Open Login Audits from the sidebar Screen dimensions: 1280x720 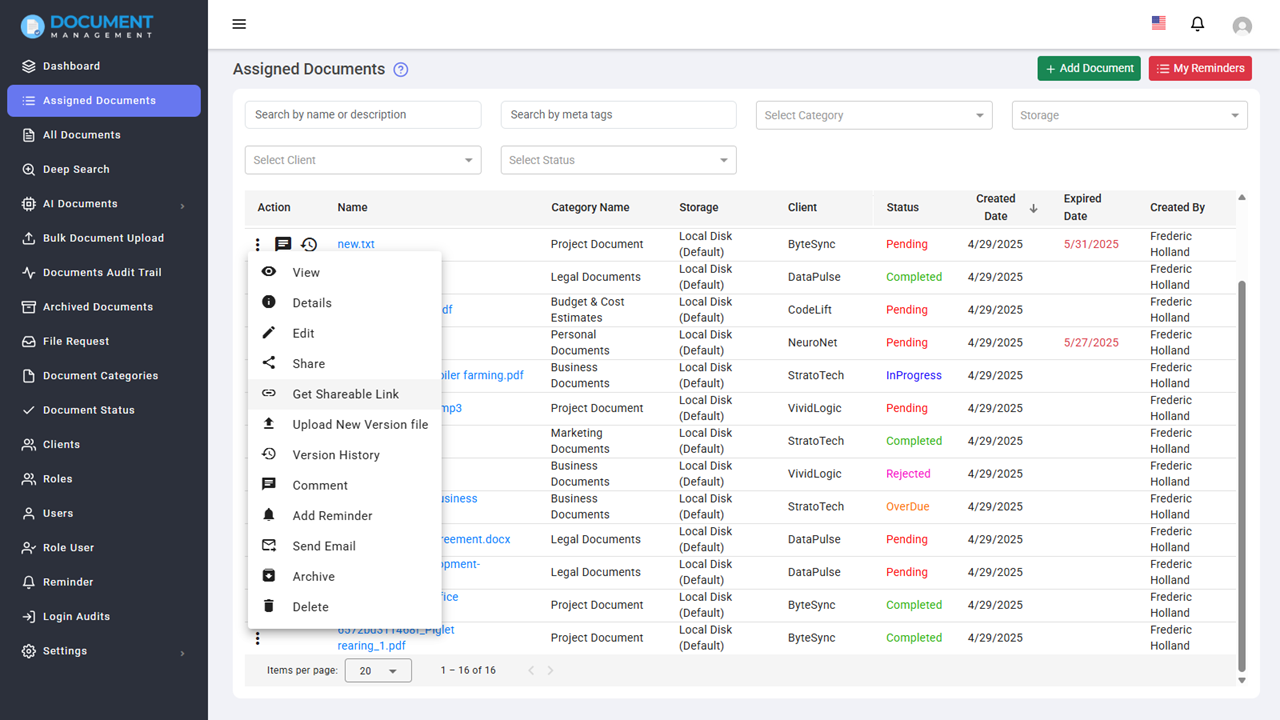[x=77, y=616]
